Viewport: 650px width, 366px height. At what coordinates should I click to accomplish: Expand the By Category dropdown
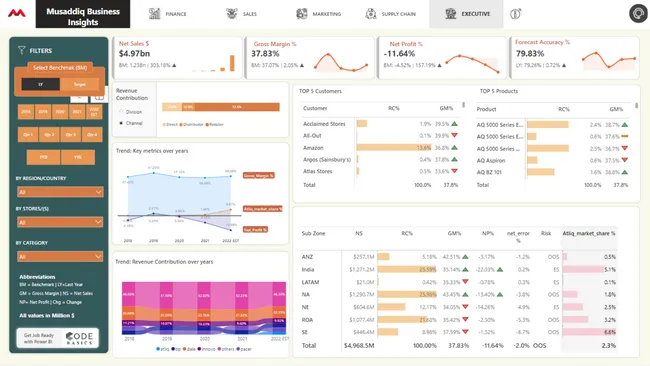pos(60,257)
